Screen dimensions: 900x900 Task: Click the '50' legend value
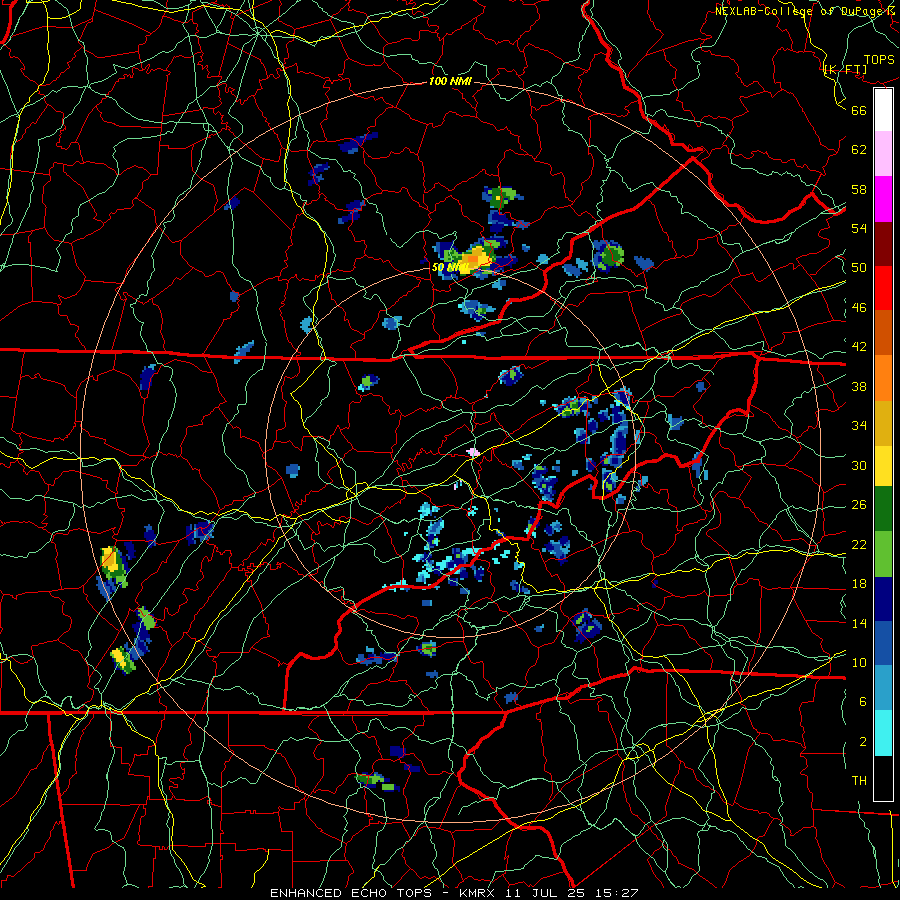[x=859, y=267]
